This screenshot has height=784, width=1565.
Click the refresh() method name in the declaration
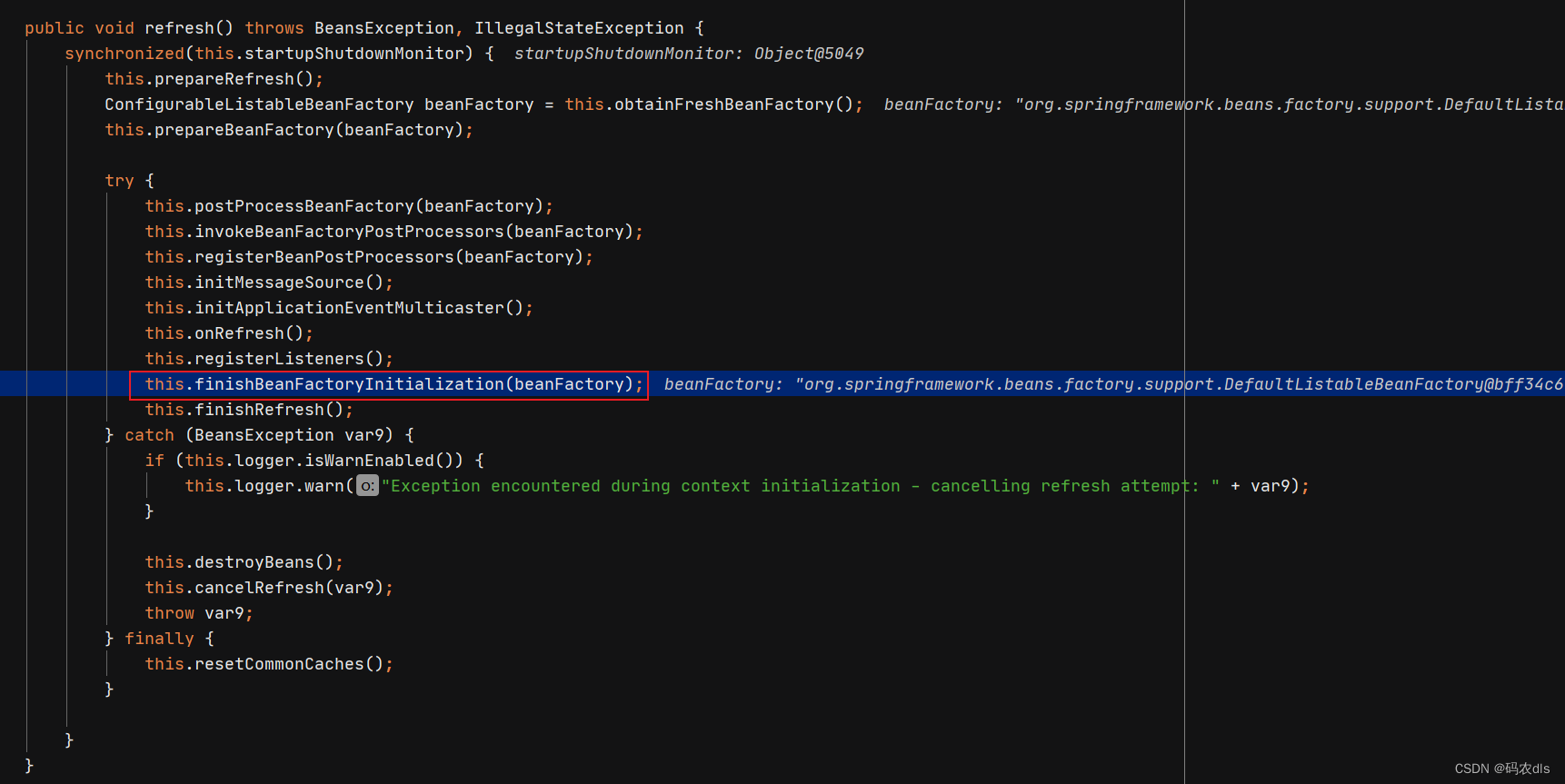coord(189,28)
